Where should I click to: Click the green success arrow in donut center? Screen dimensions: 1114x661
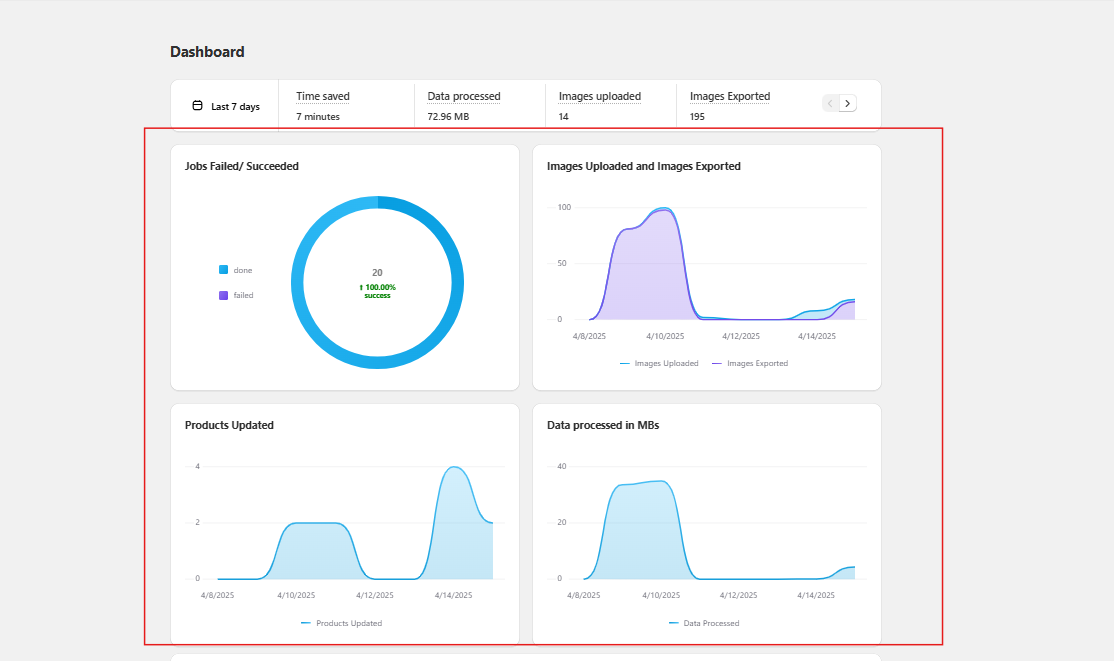pos(361,287)
